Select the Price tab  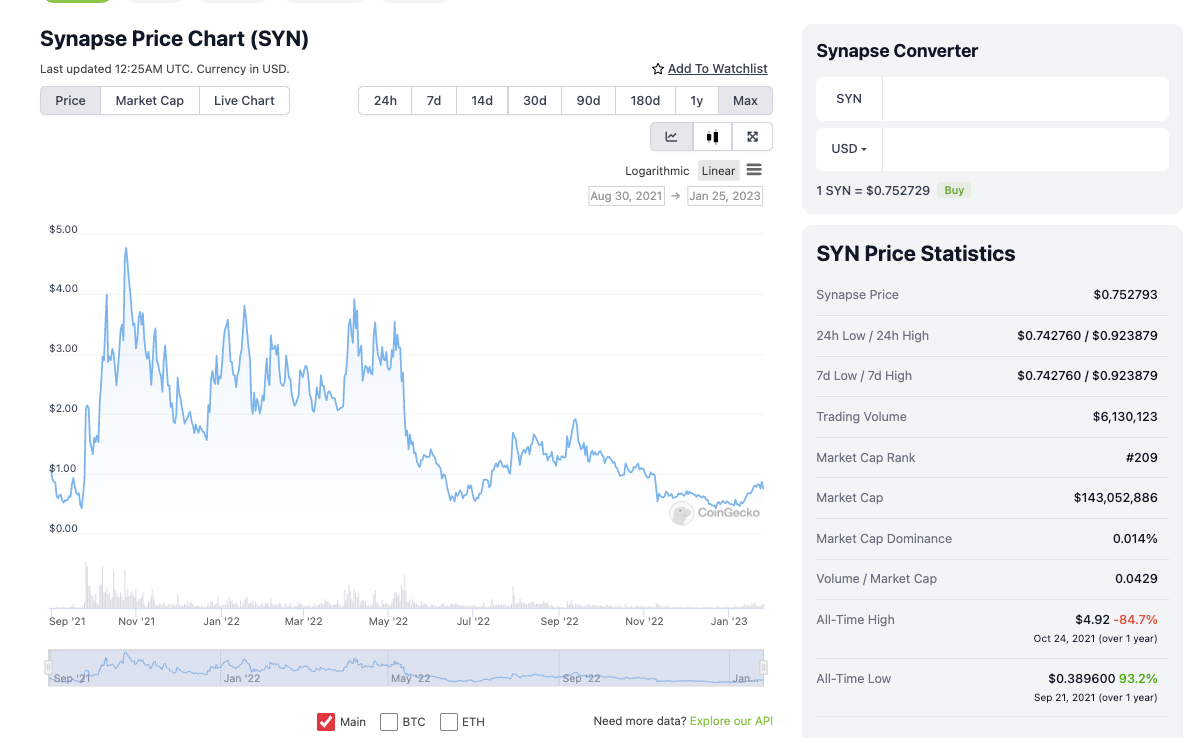pyautogui.click(x=70, y=101)
